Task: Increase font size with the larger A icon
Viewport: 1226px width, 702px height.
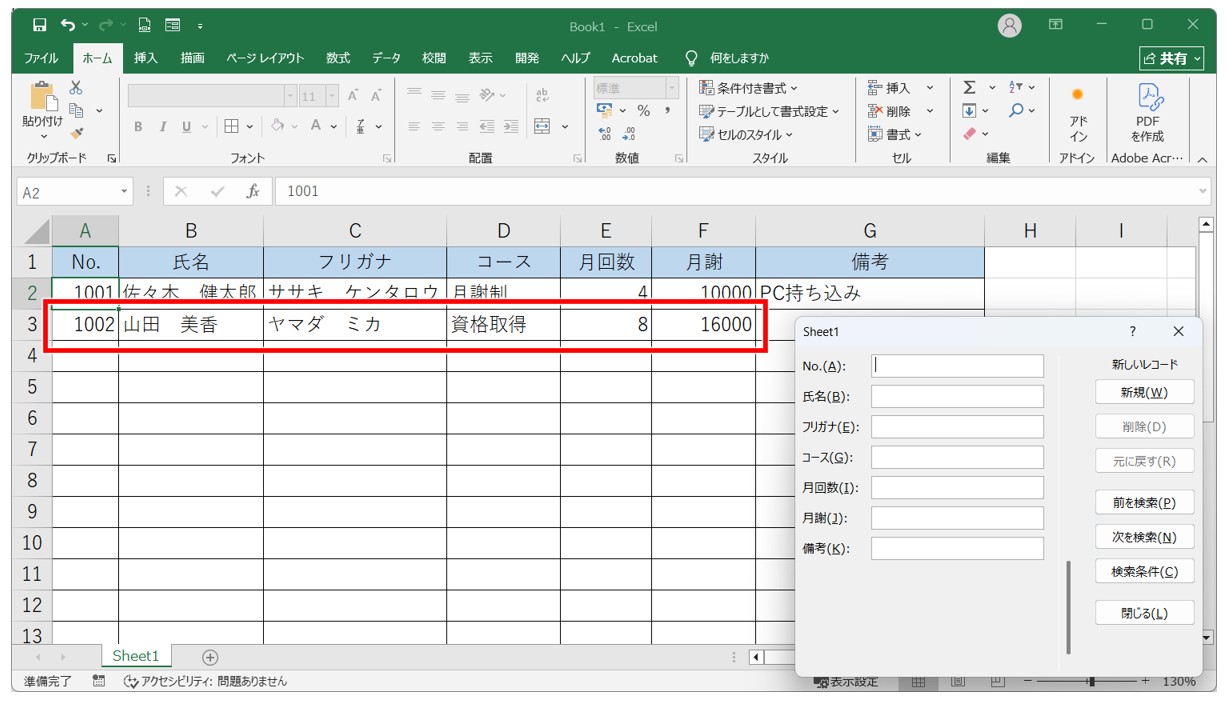Action: pos(352,96)
